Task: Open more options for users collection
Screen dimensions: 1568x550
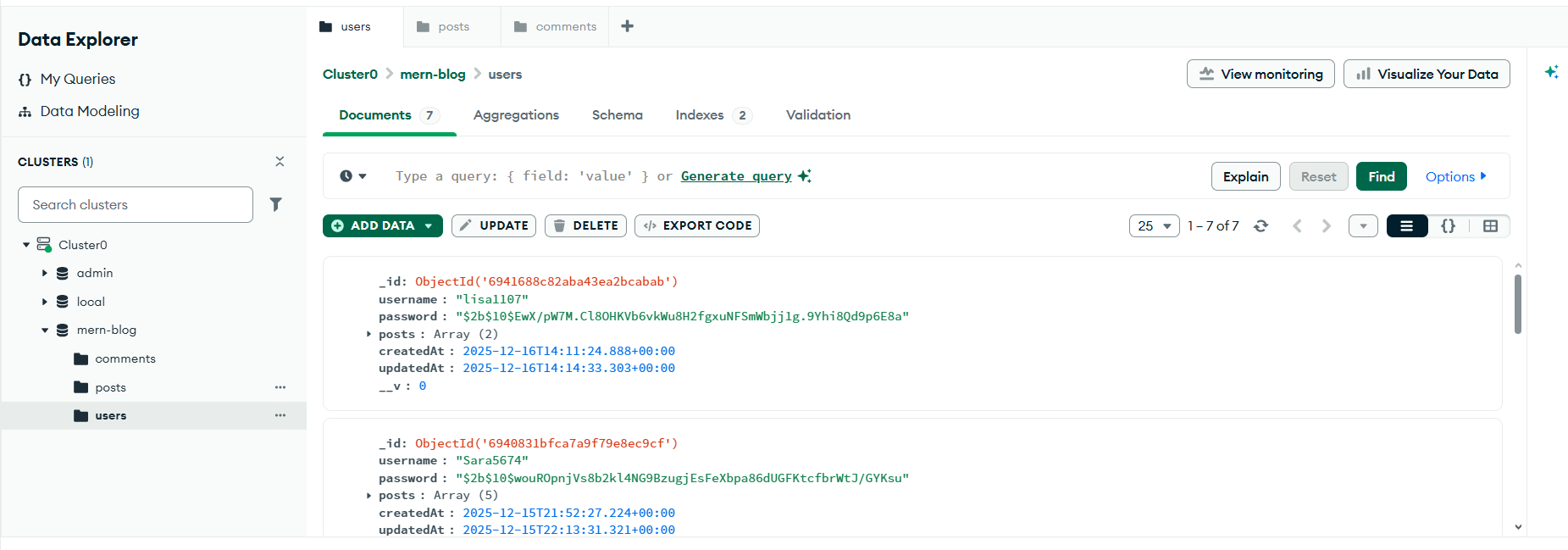Action: pyautogui.click(x=280, y=415)
